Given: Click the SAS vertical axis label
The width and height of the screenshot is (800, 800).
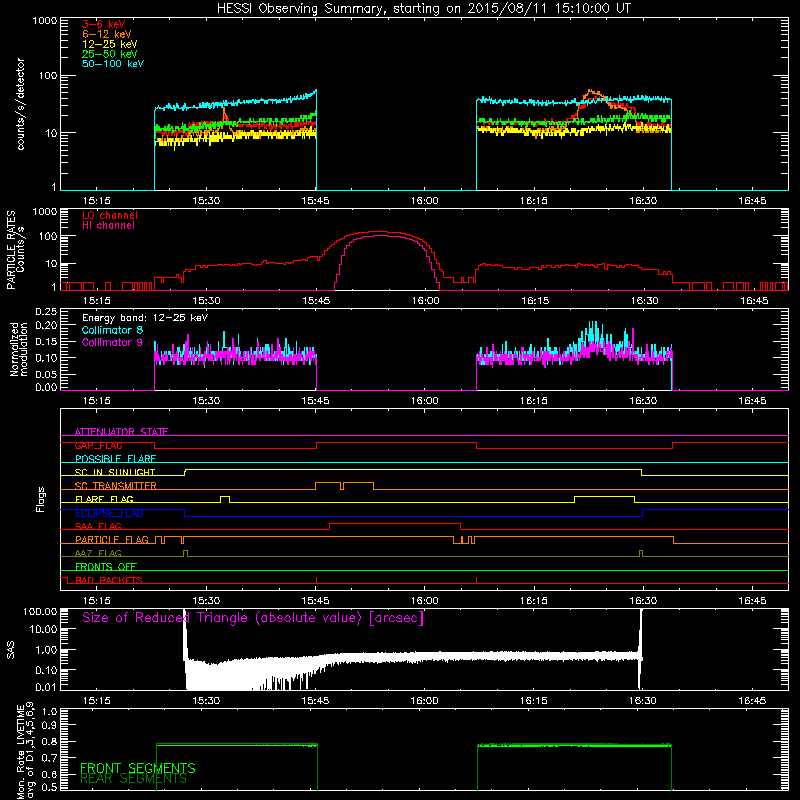Looking at the screenshot, I should (11, 649).
